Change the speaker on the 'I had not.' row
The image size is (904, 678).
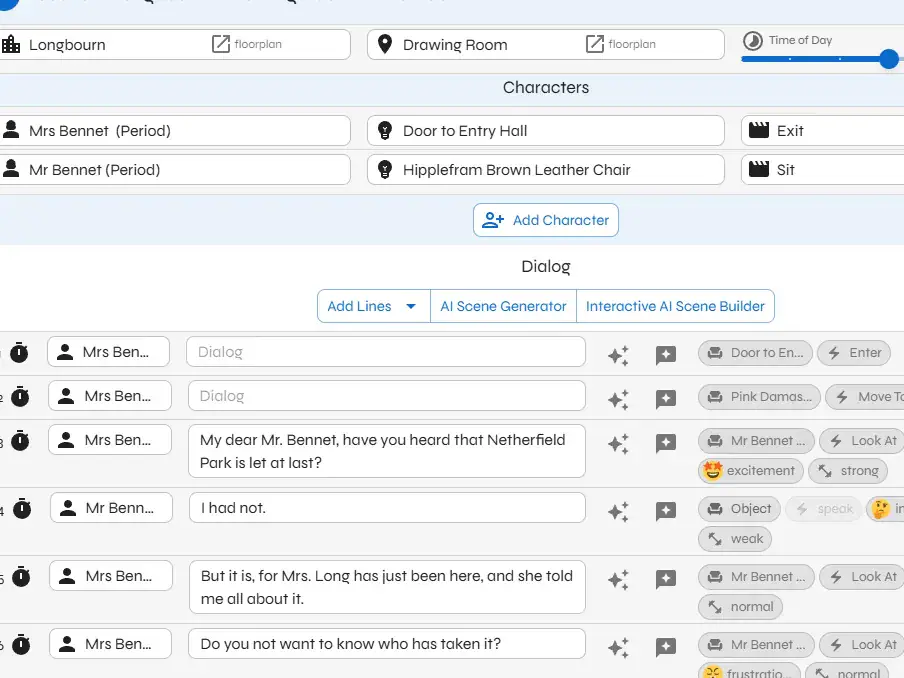[111, 508]
